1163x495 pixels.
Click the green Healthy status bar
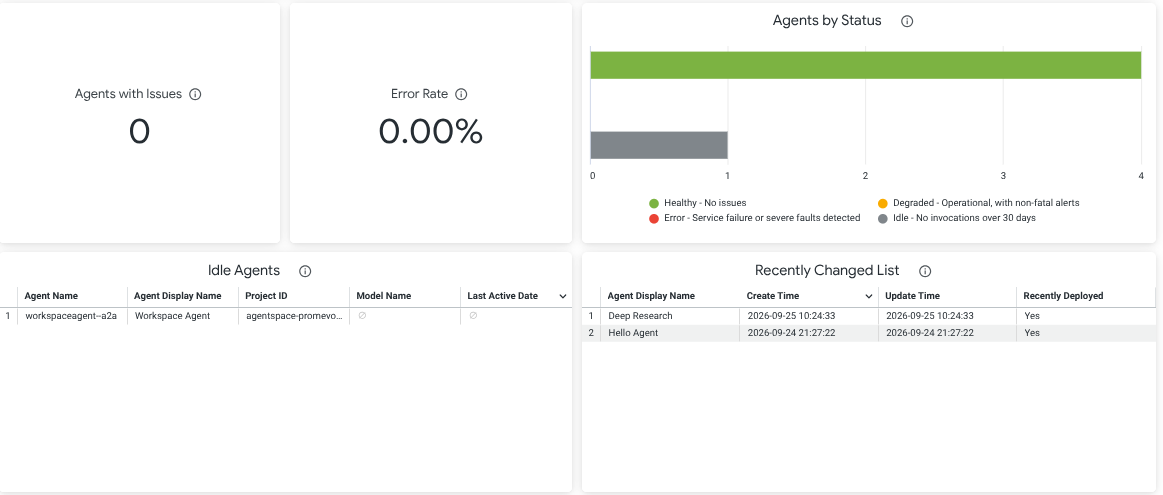click(866, 65)
